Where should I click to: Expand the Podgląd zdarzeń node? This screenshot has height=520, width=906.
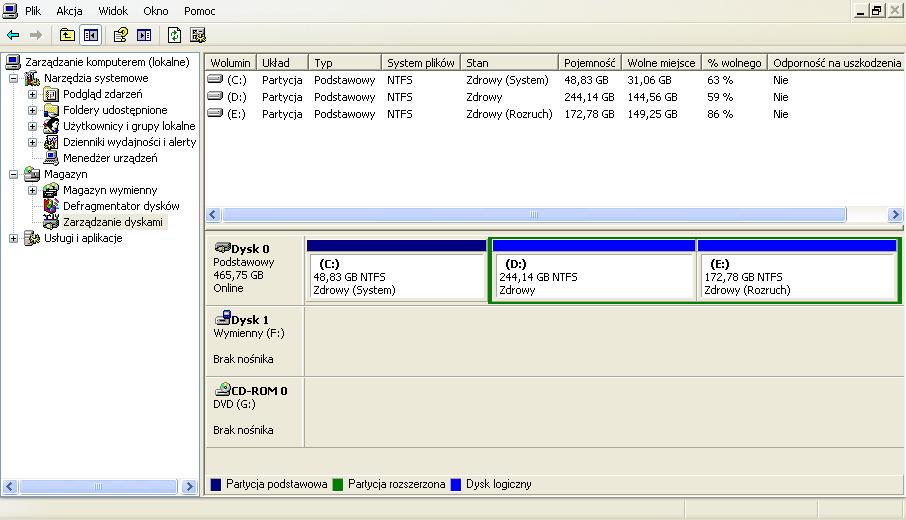click(x=32, y=94)
